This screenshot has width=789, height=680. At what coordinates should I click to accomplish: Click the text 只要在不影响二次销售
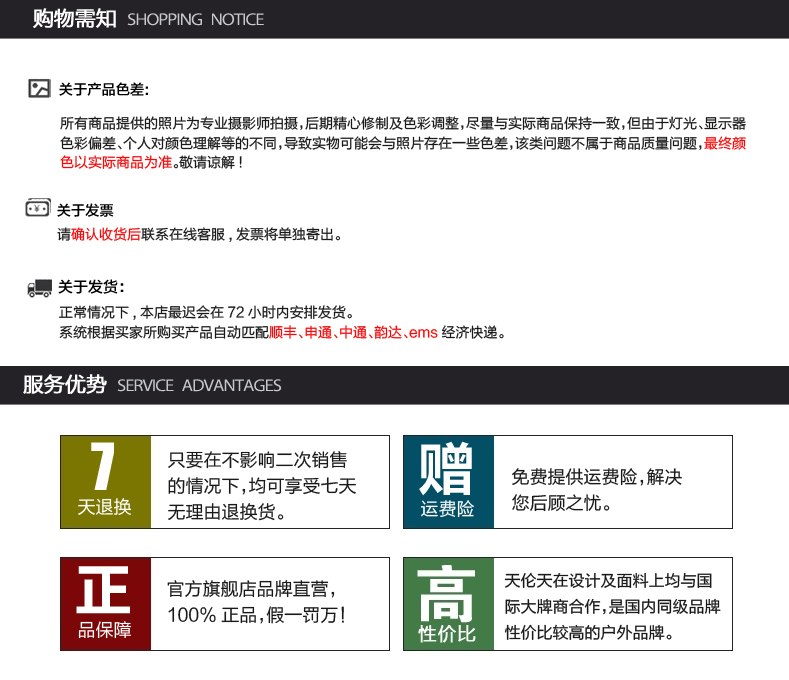tap(257, 460)
